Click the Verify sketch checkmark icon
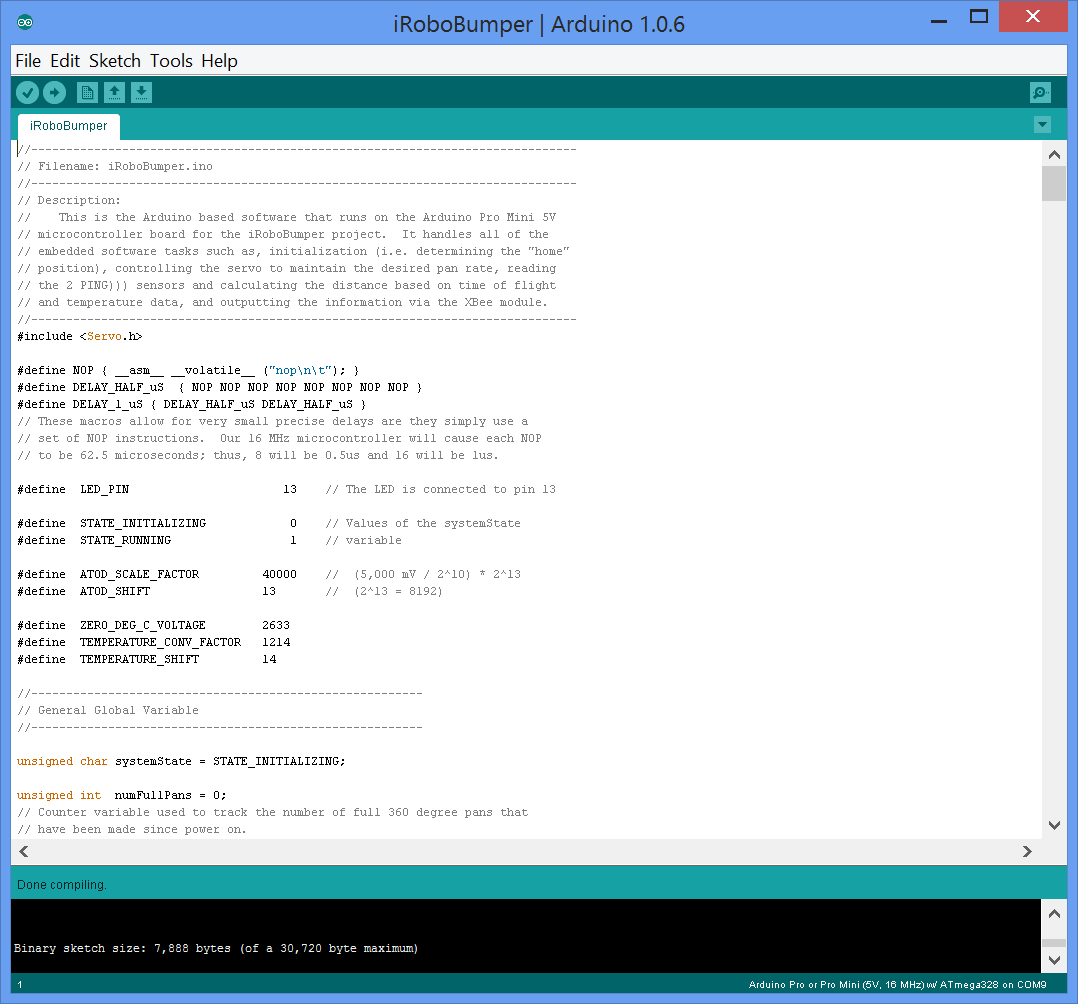 click(27, 93)
